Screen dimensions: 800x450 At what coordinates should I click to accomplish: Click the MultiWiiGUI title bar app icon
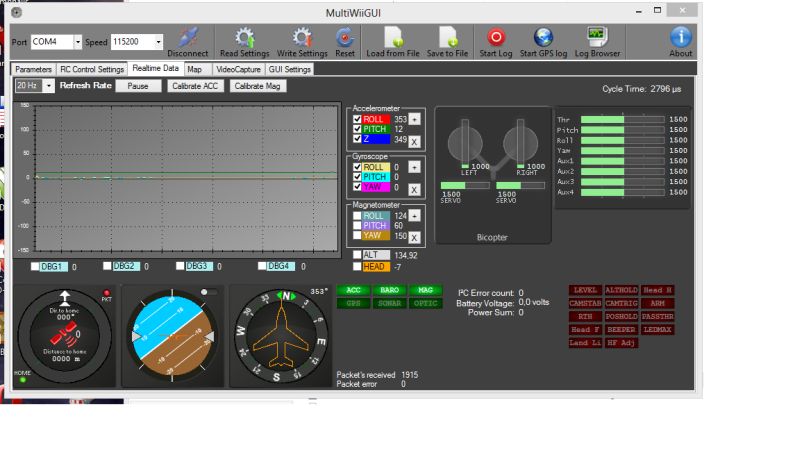(17, 12)
